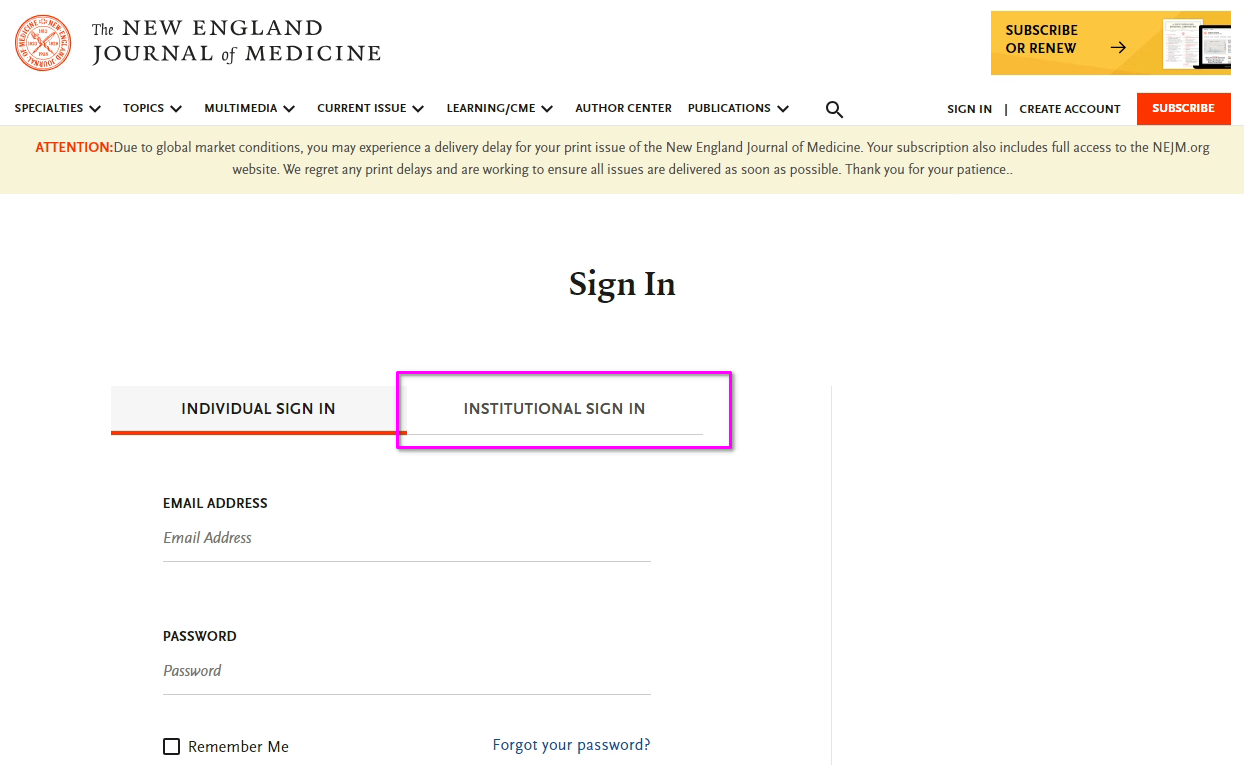The height and width of the screenshot is (765, 1244).
Task: Enable the Remember Me checkbox
Action: (172, 747)
